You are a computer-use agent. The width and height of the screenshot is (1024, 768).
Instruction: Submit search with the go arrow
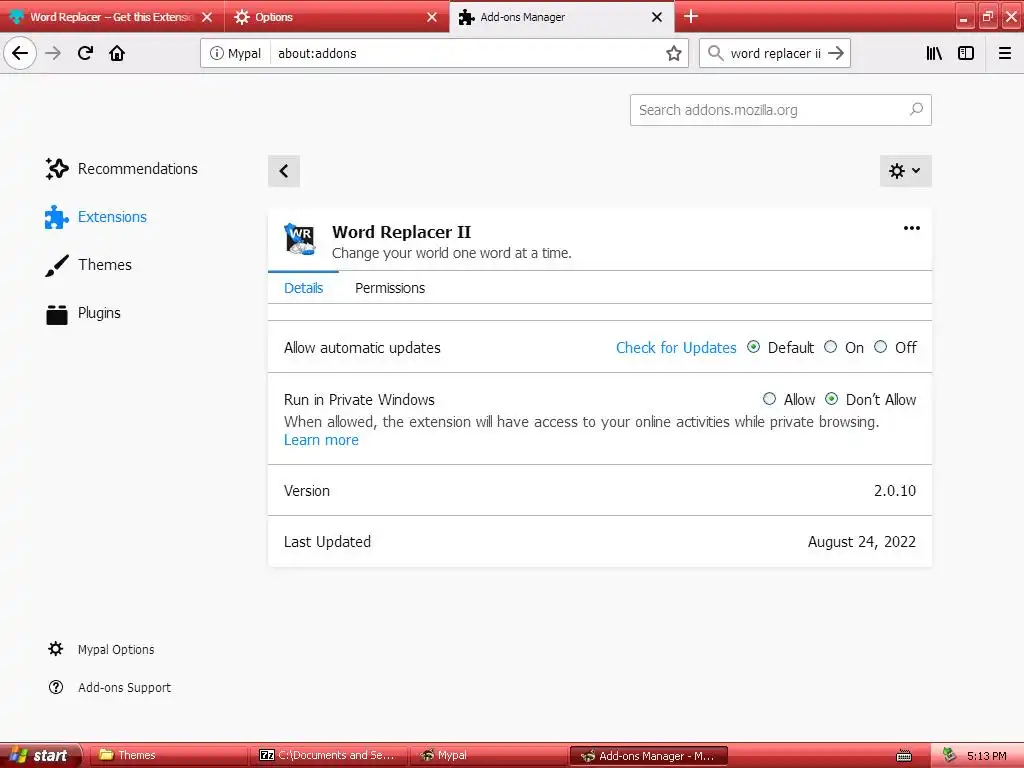[x=836, y=53]
